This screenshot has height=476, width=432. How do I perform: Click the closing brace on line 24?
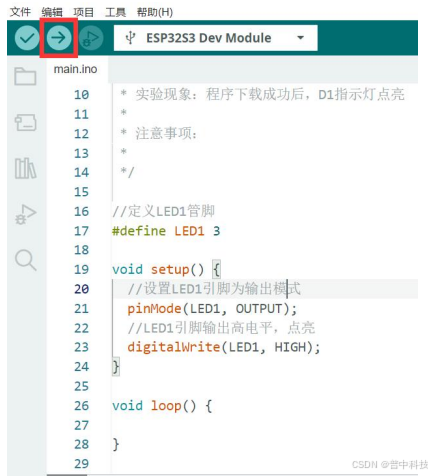click(116, 367)
